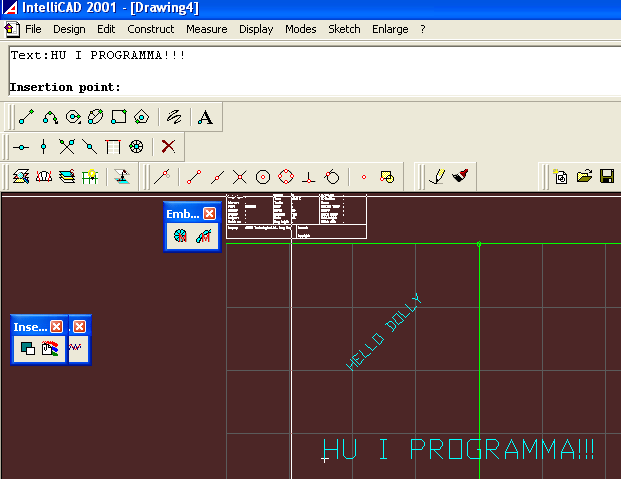The image size is (621, 479).
Task: Click the quadrant snap icon
Action: 286,177
